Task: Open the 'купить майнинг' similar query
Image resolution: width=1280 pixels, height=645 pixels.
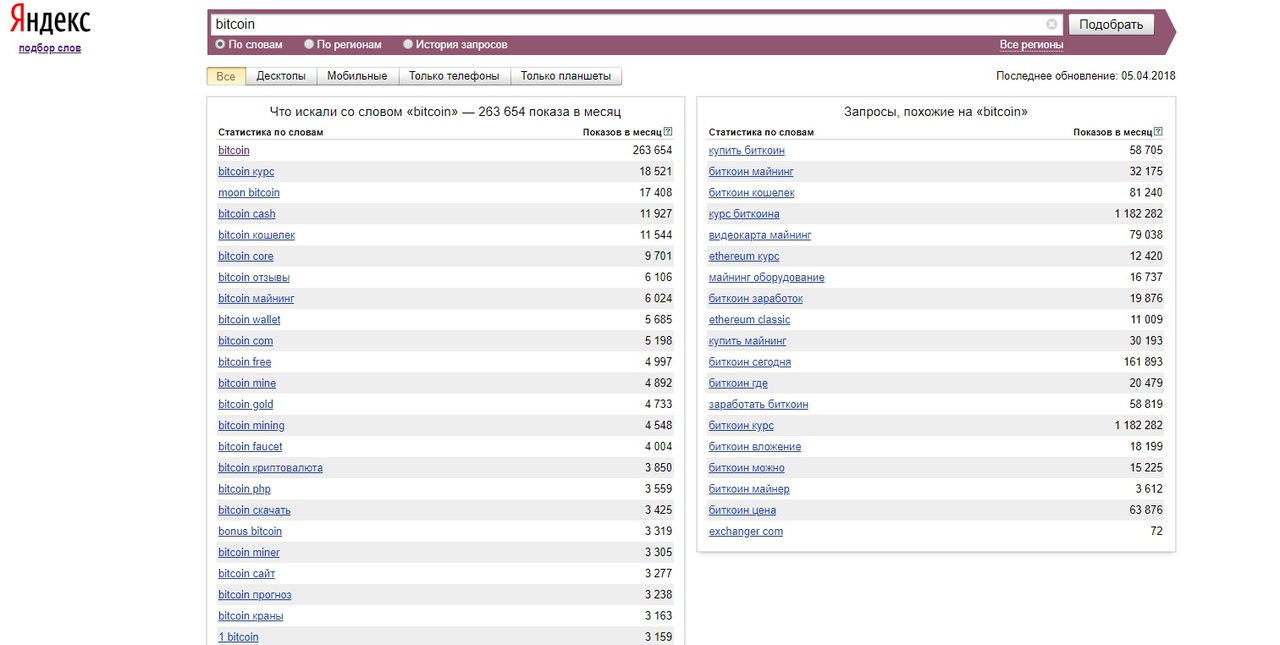Action: click(x=748, y=341)
